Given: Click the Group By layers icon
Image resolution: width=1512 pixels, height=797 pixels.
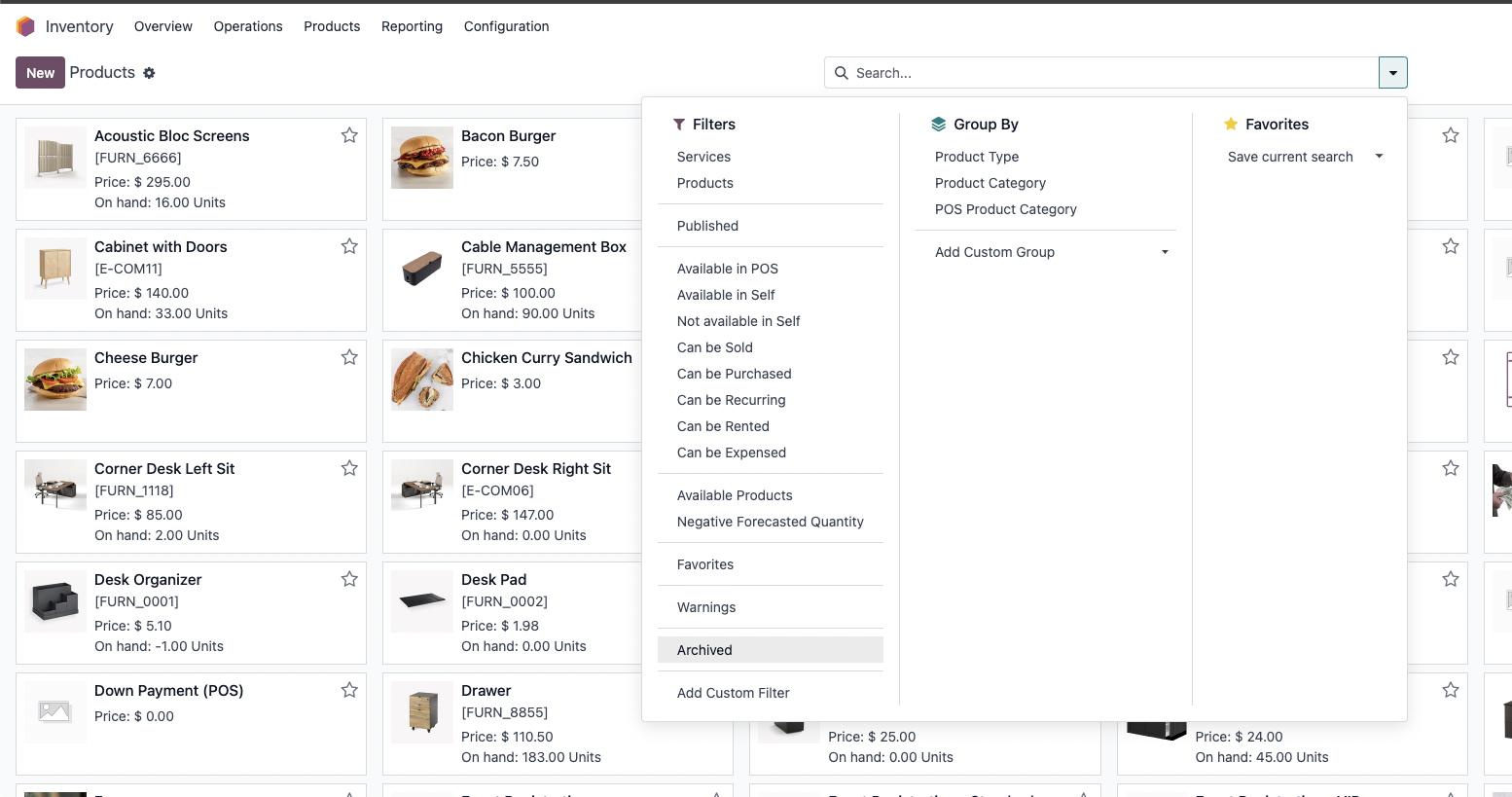Looking at the screenshot, I should pos(939,125).
